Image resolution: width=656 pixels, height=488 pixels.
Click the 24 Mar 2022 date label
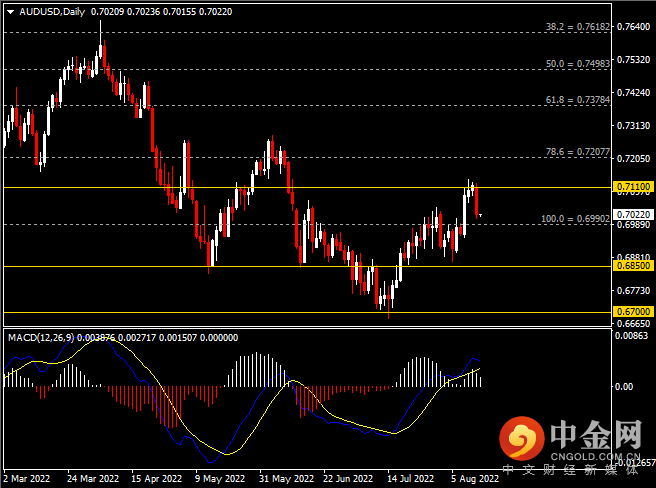point(93,478)
